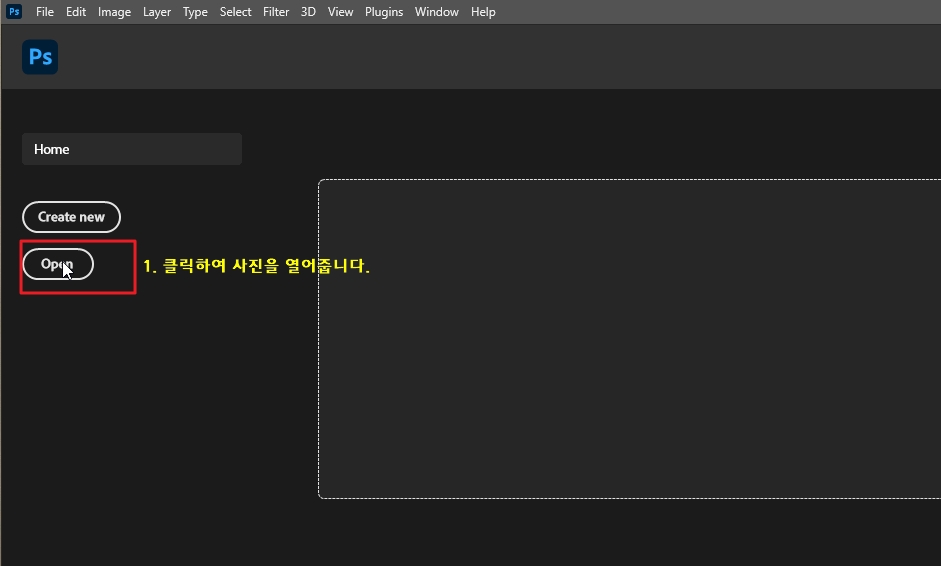This screenshot has width=941, height=566.
Task: Click the Create new button
Action: click(71, 217)
